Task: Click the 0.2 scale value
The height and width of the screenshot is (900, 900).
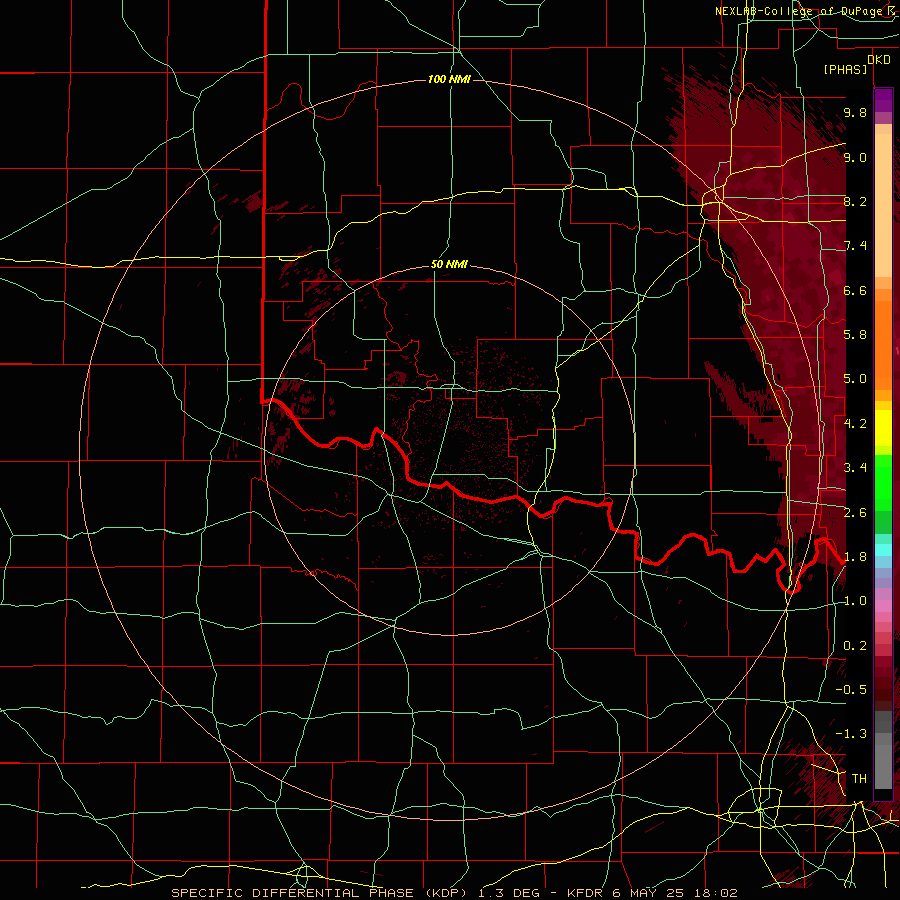Action: coord(855,646)
